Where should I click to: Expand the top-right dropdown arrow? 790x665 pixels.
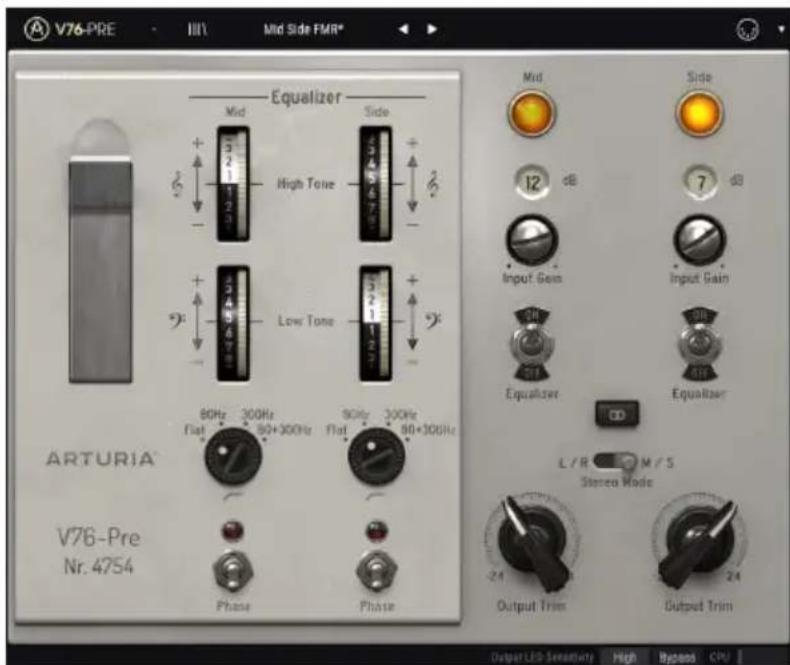click(781, 30)
